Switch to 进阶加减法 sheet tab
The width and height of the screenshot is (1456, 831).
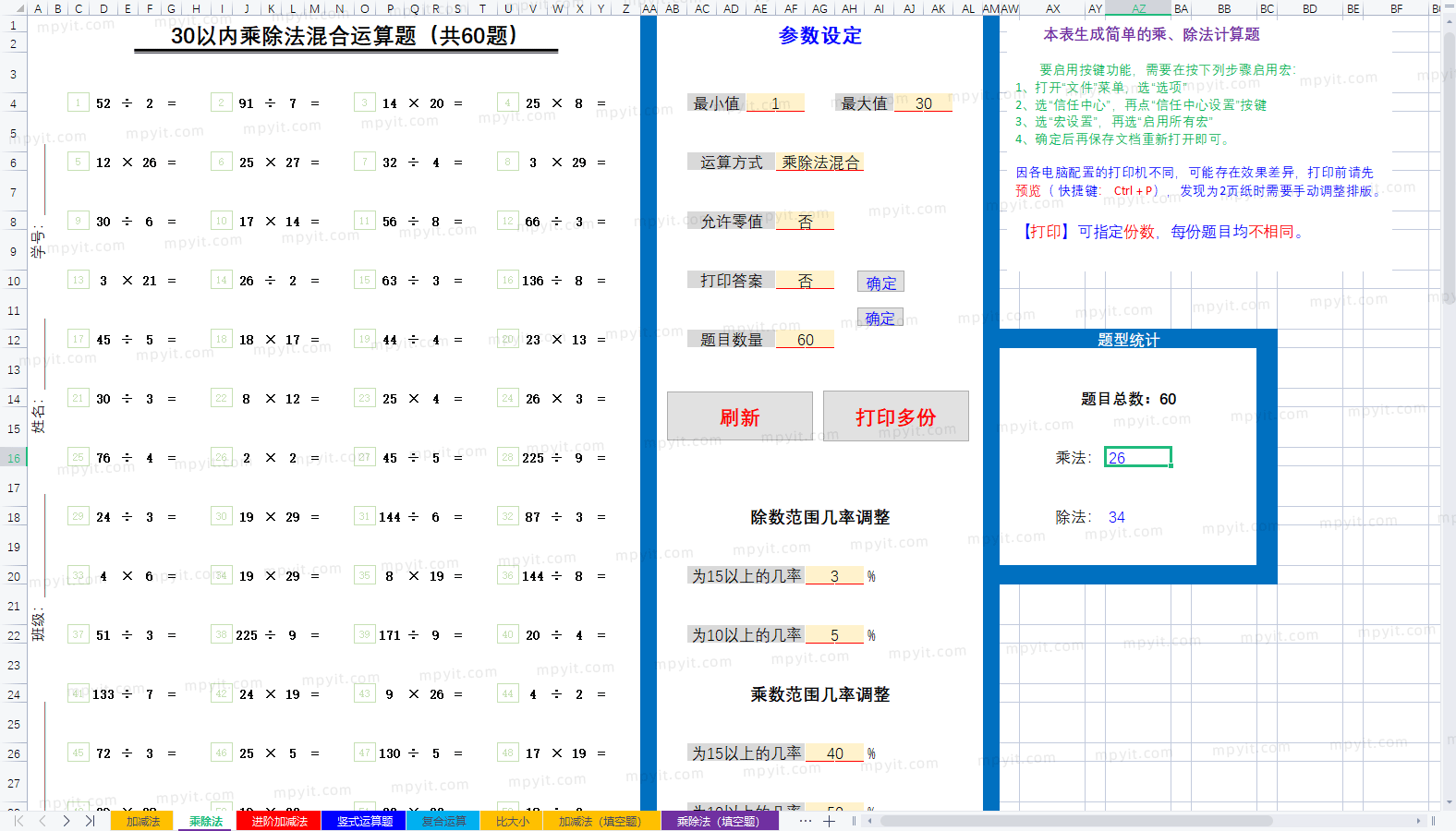coord(279,821)
